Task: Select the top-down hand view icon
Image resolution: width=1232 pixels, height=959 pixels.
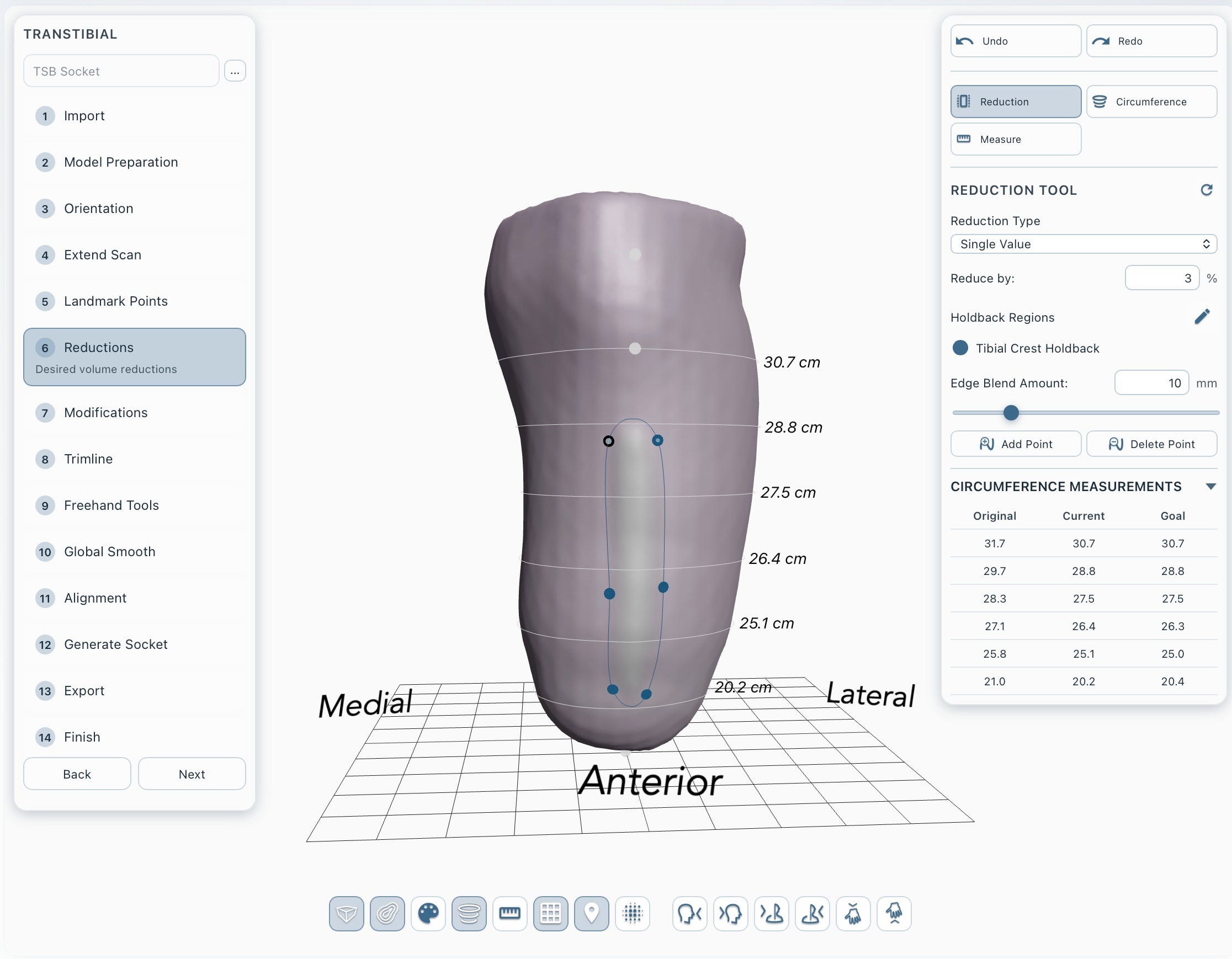Action: 853,913
